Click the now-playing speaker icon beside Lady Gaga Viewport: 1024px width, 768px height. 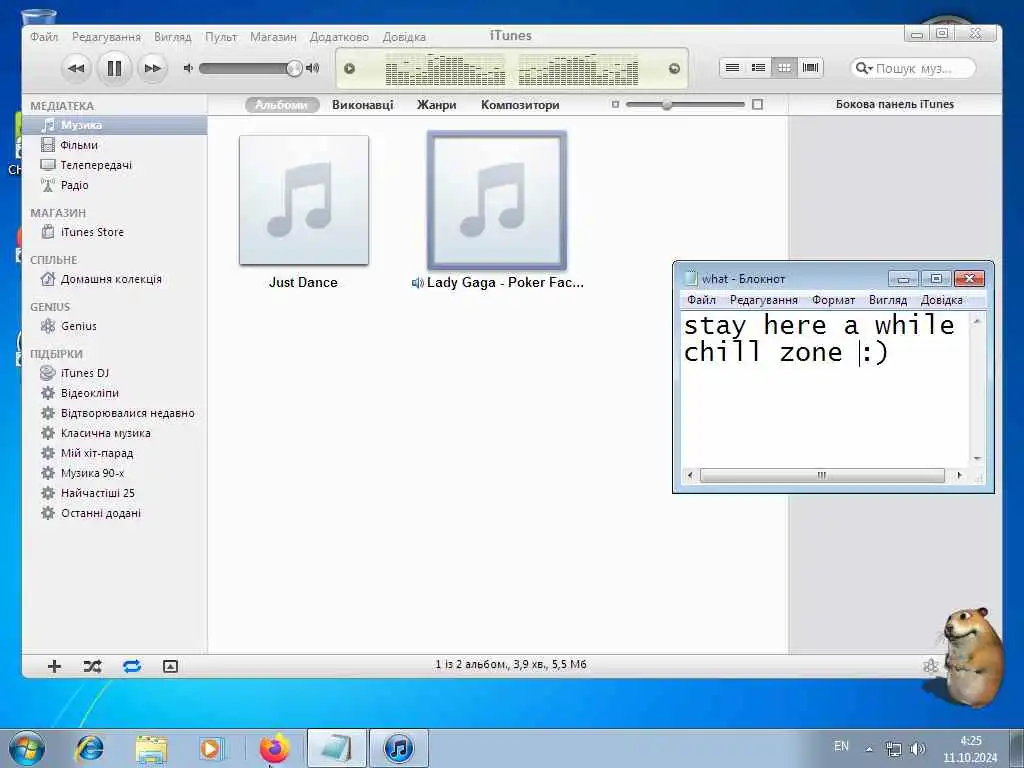(x=417, y=283)
